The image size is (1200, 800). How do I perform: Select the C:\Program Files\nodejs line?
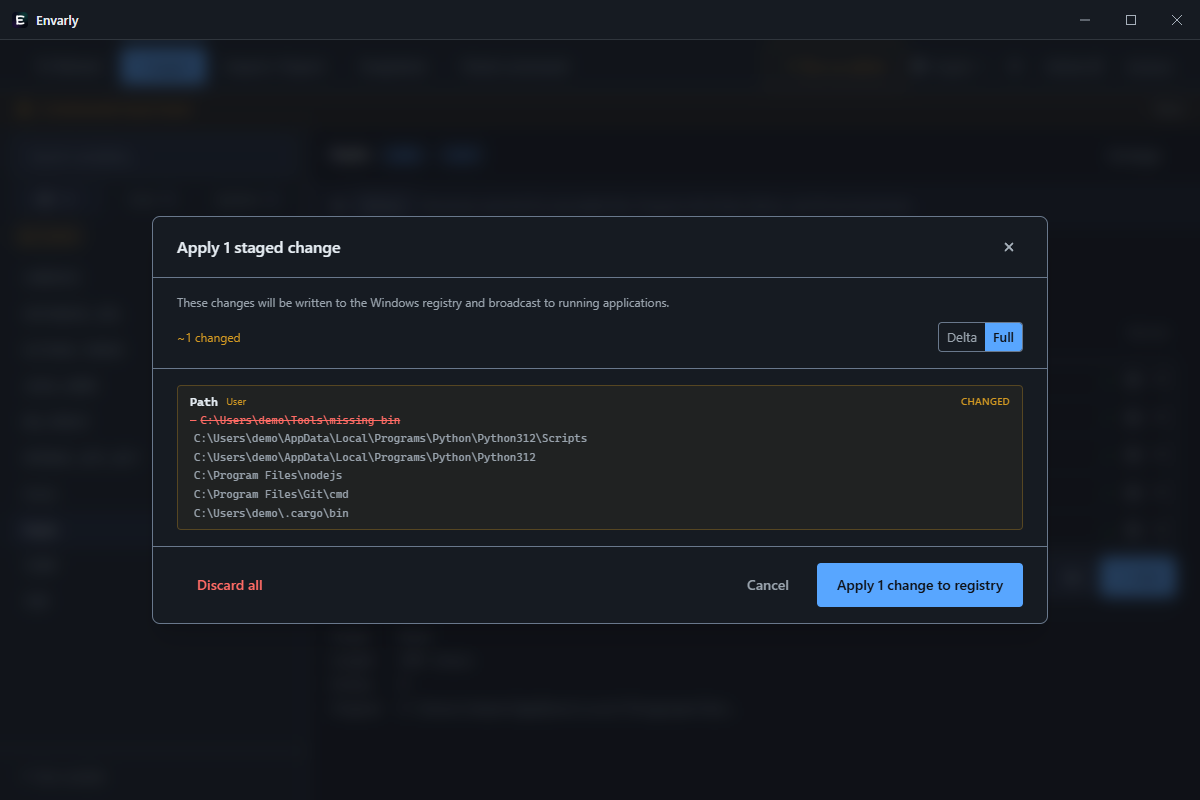click(x=268, y=476)
